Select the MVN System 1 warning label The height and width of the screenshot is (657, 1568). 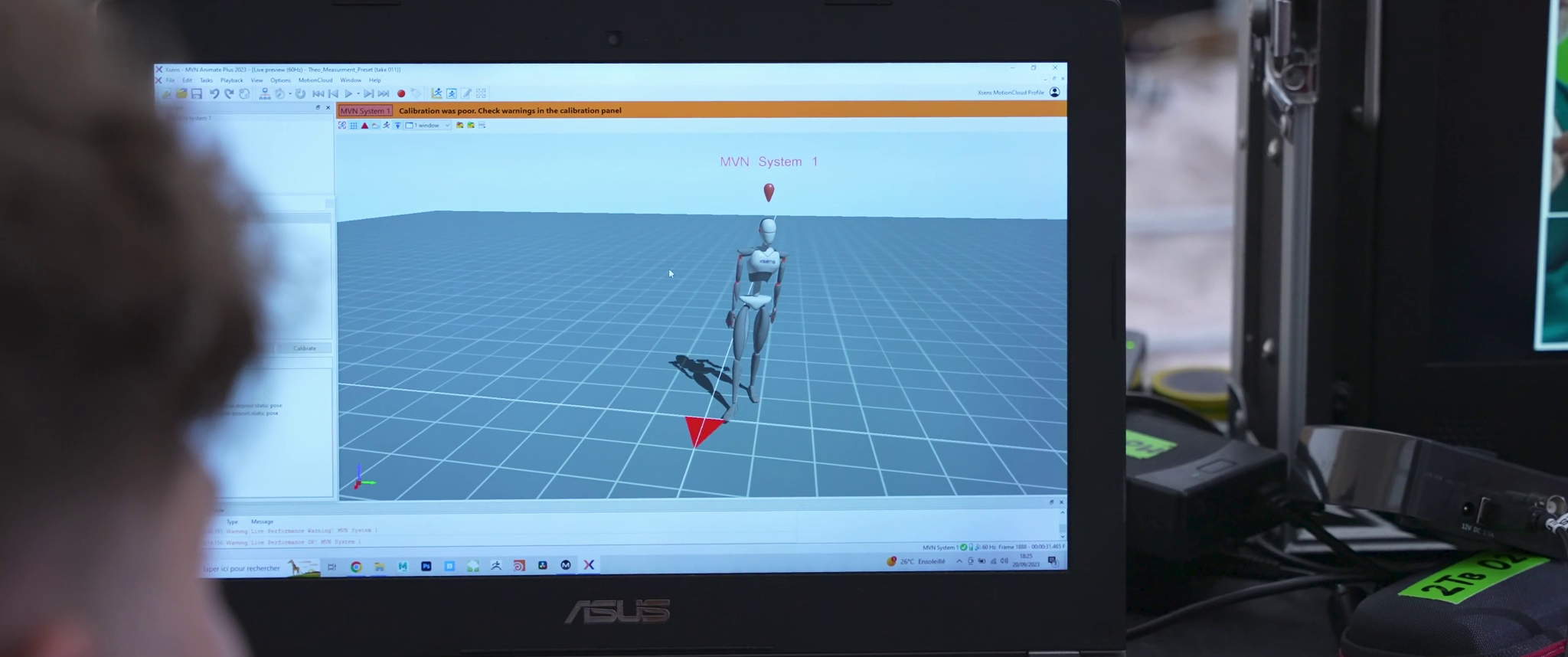pos(365,111)
